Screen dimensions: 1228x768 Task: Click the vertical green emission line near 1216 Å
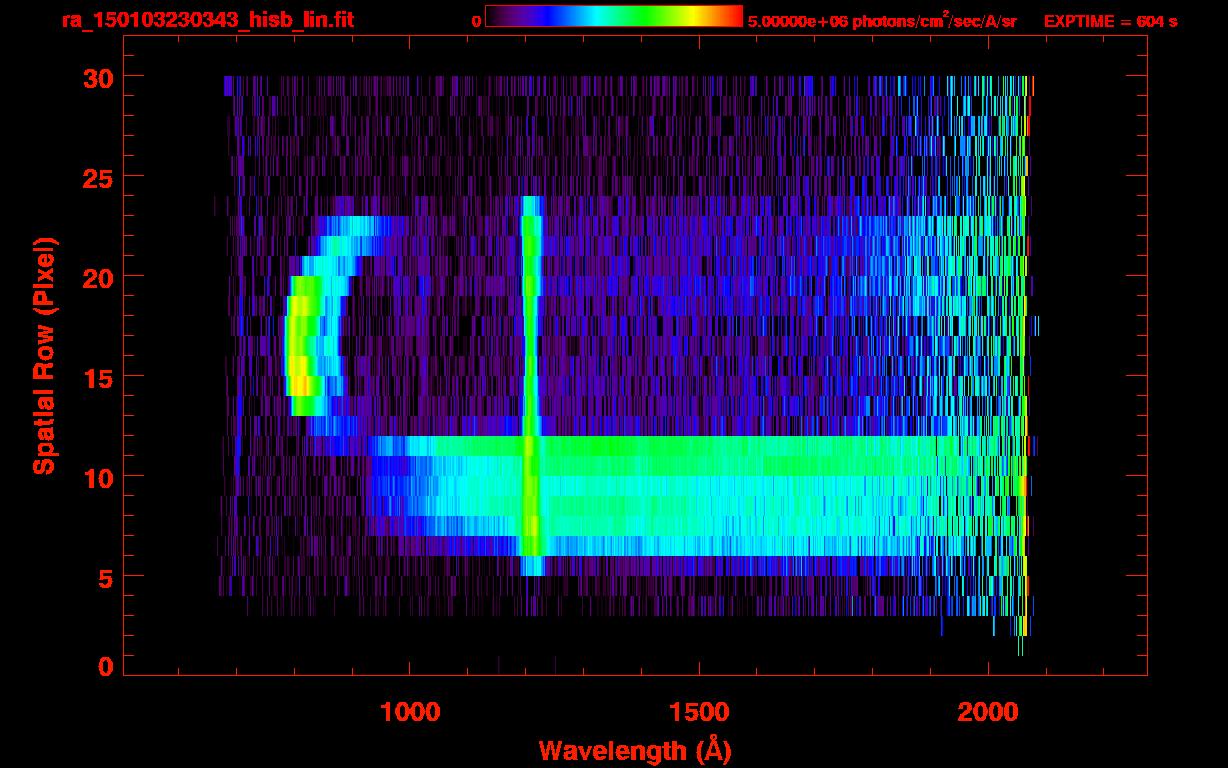[530, 385]
